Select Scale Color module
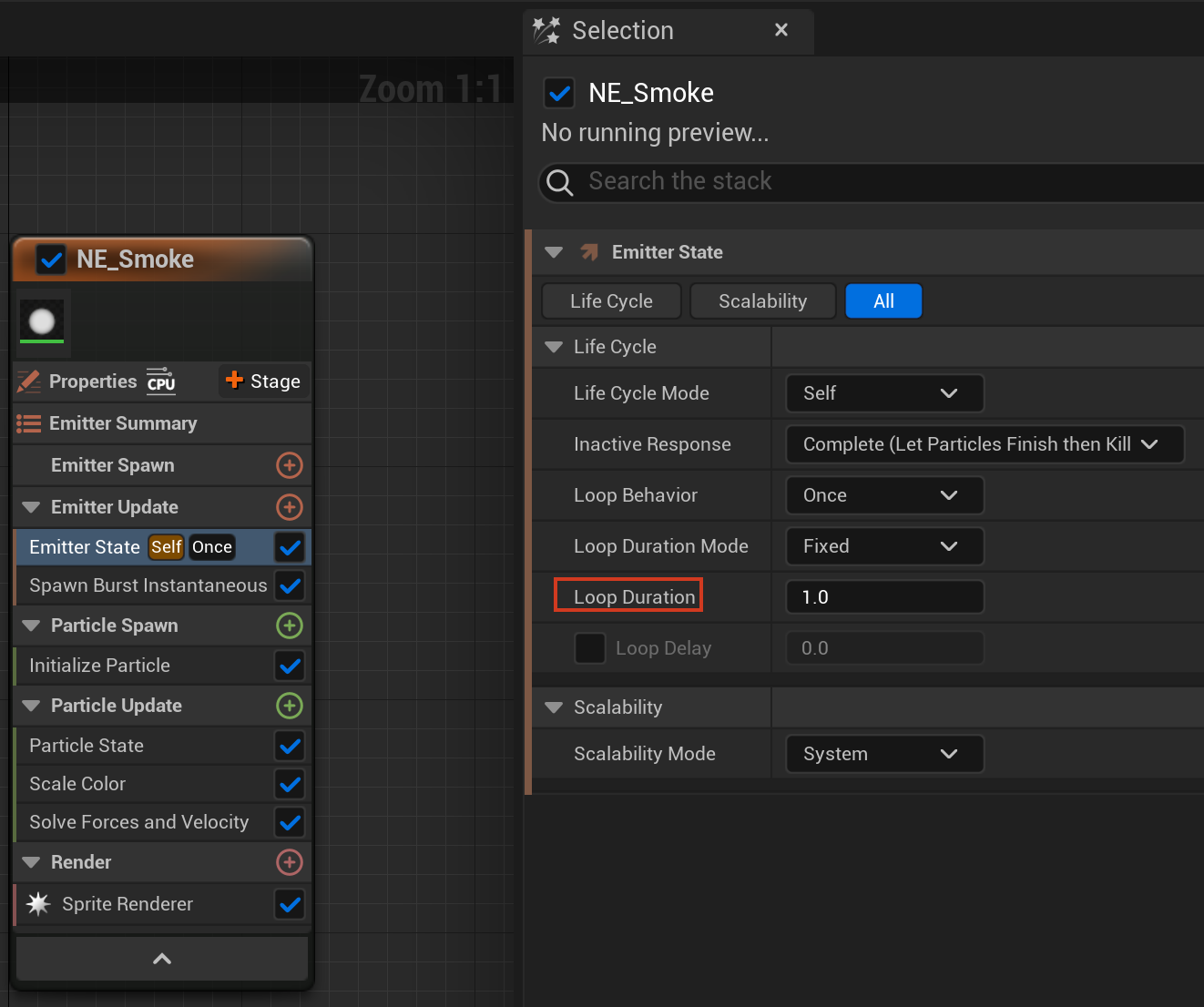 tap(163, 784)
